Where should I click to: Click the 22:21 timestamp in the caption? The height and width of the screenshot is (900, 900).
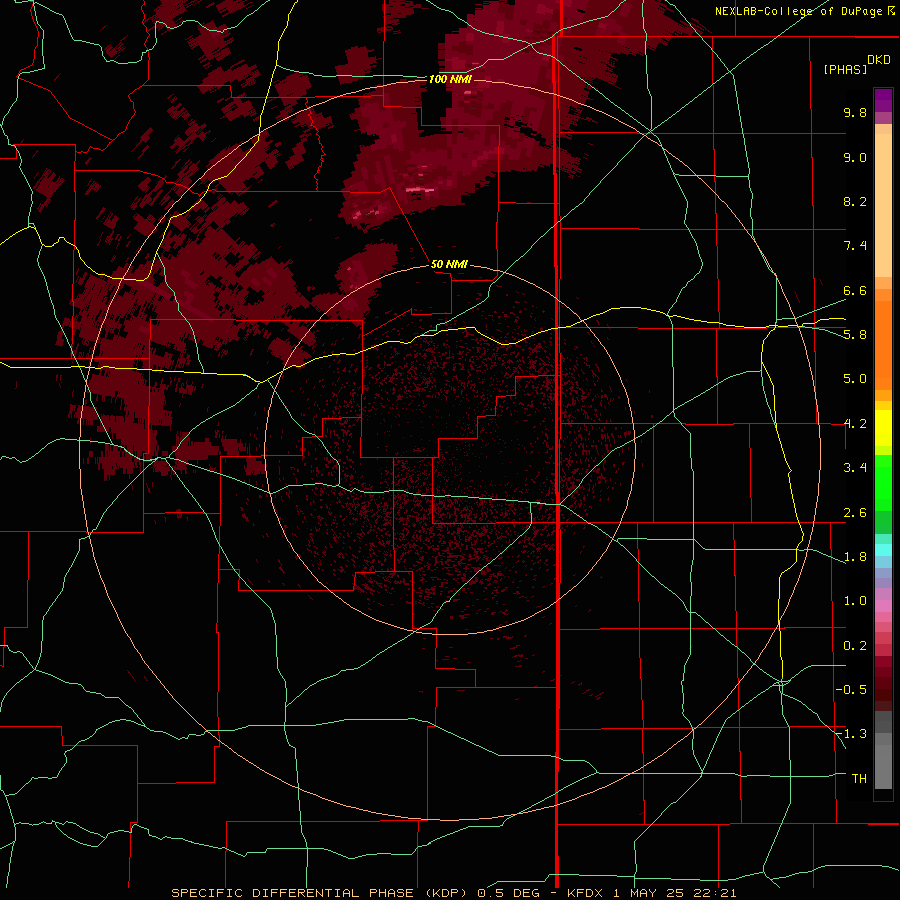tap(717, 893)
